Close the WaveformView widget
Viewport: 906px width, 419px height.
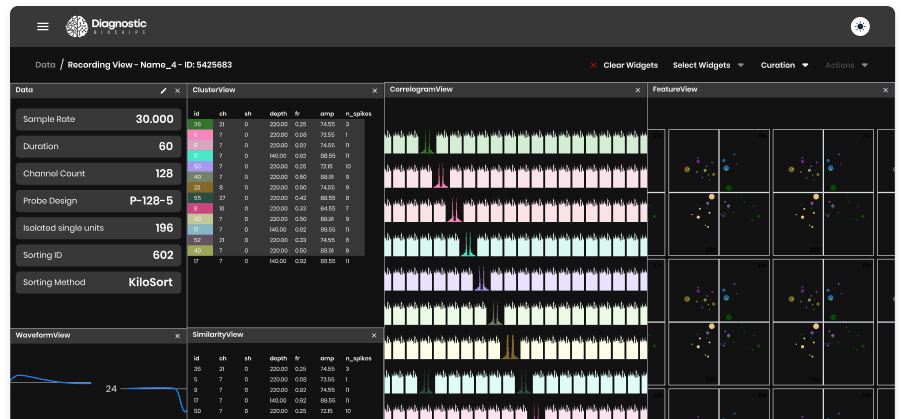point(177,336)
